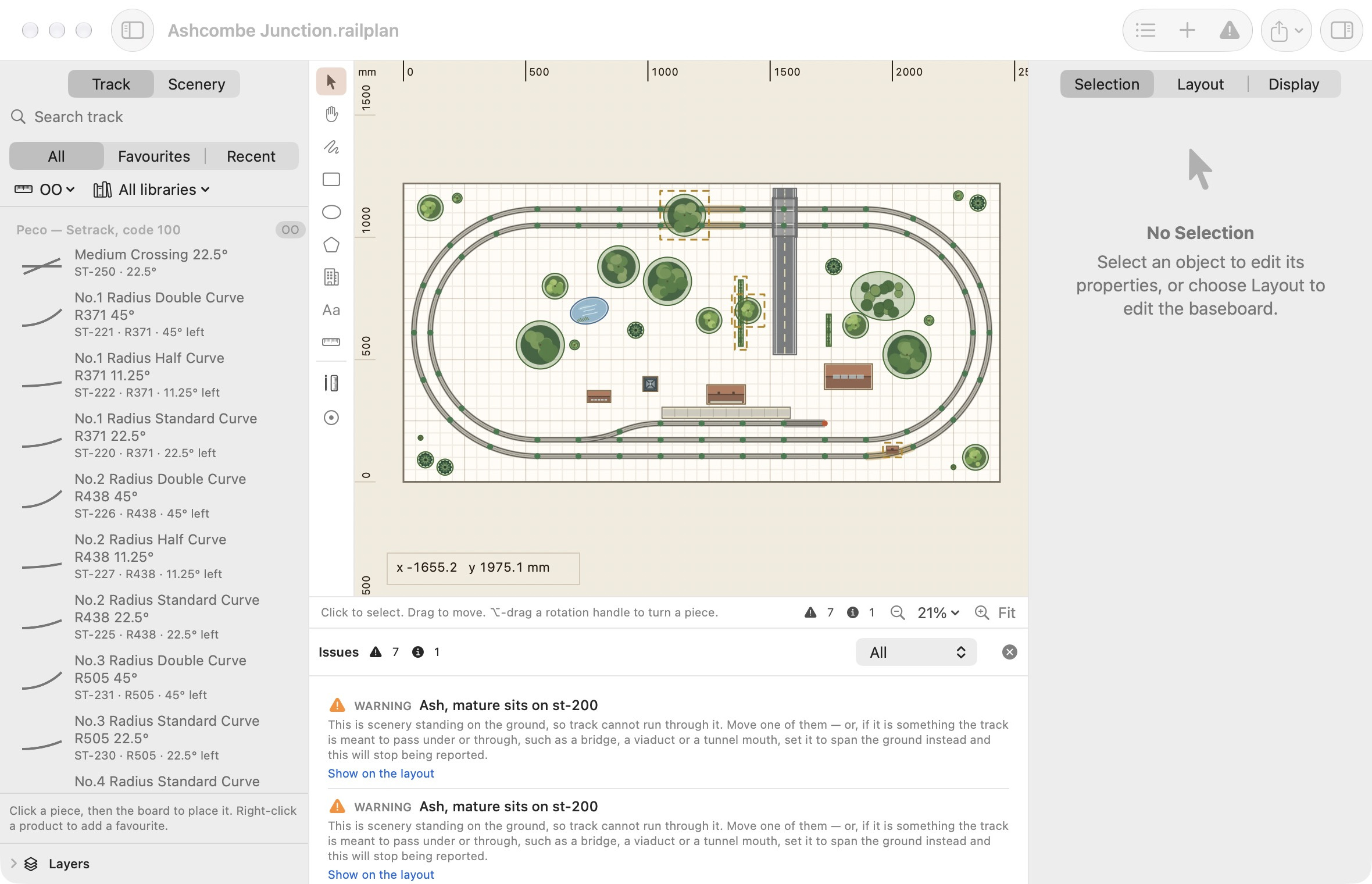
Task: Open the All libraries dropdown
Action: click(152, 190)
